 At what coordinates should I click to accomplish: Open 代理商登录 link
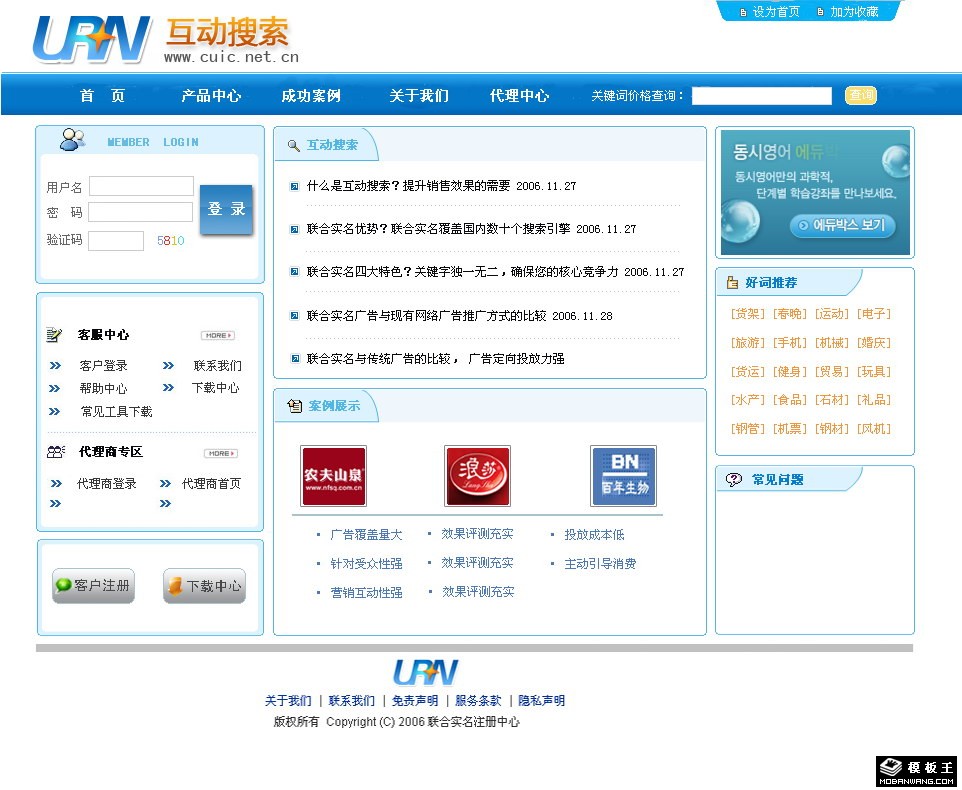[106, 484]
